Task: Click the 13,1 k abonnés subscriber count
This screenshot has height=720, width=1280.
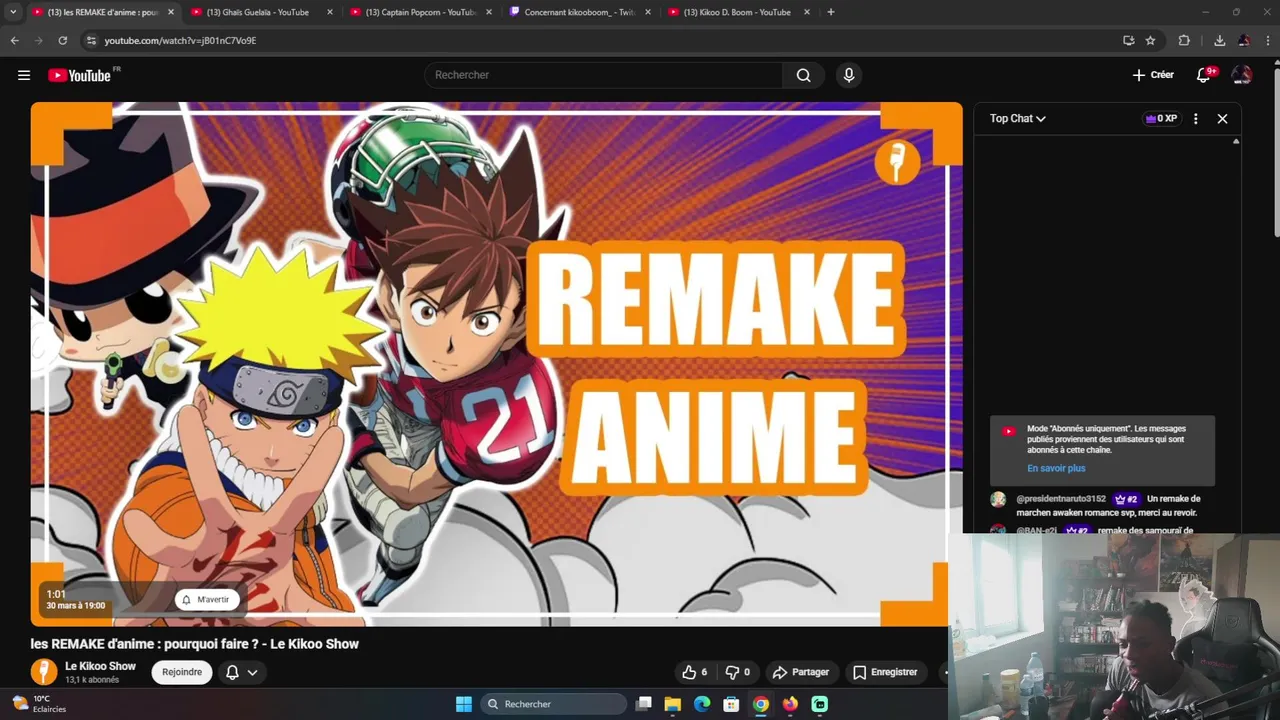Action: (92, 680)
